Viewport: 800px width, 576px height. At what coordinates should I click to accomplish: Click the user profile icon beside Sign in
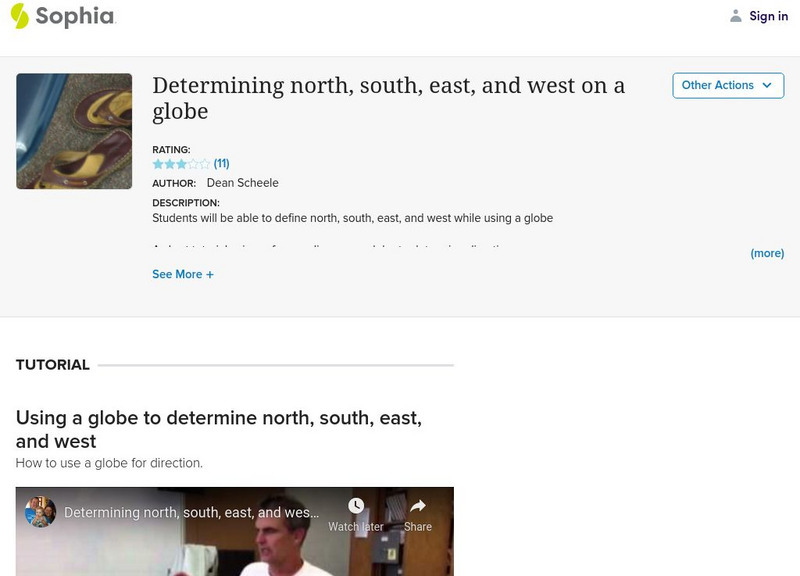pyautogui.click(x=736, y=15)
